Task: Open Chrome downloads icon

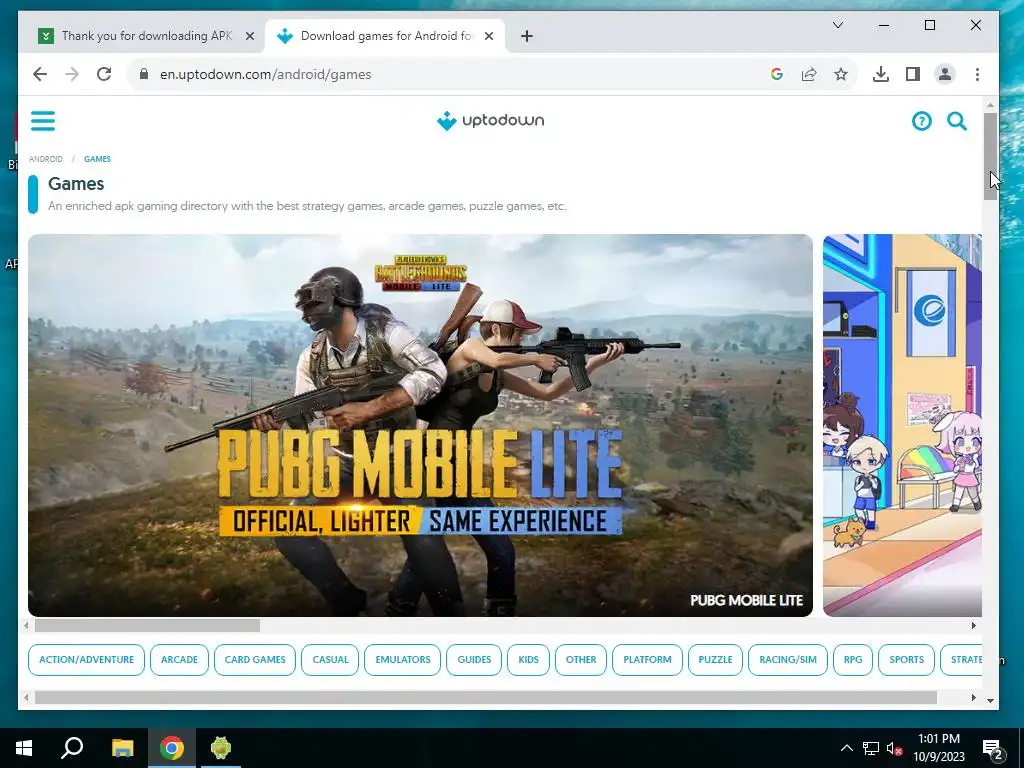Action: 880,74
